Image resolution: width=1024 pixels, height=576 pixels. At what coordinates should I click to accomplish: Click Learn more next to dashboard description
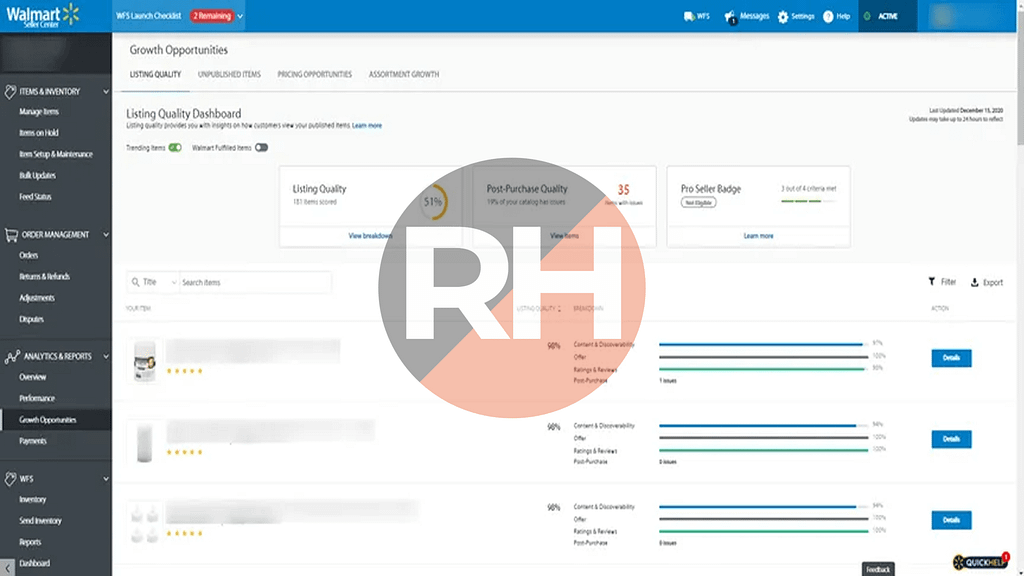tap(367, 125)
